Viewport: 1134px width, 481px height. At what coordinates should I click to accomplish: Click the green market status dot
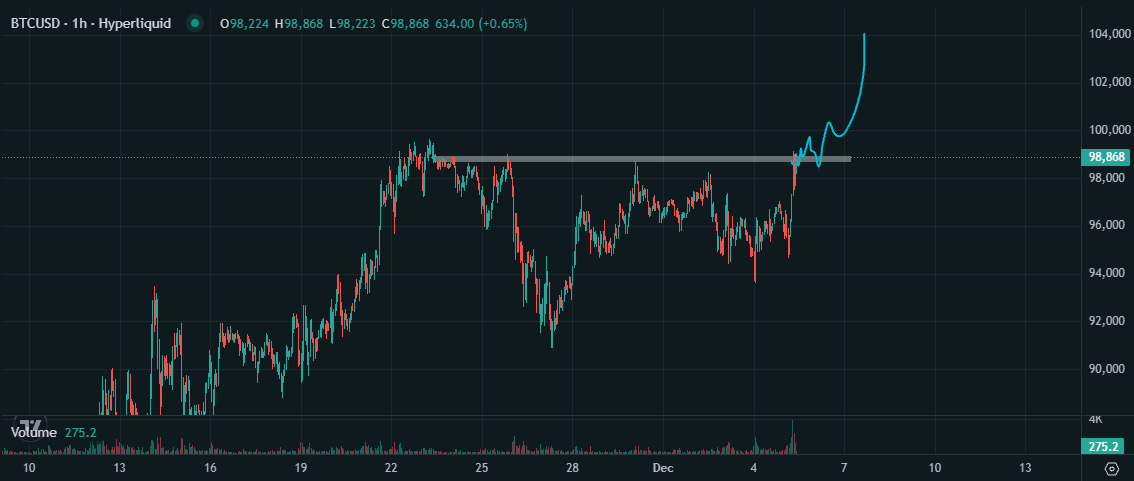pos(194,23)
